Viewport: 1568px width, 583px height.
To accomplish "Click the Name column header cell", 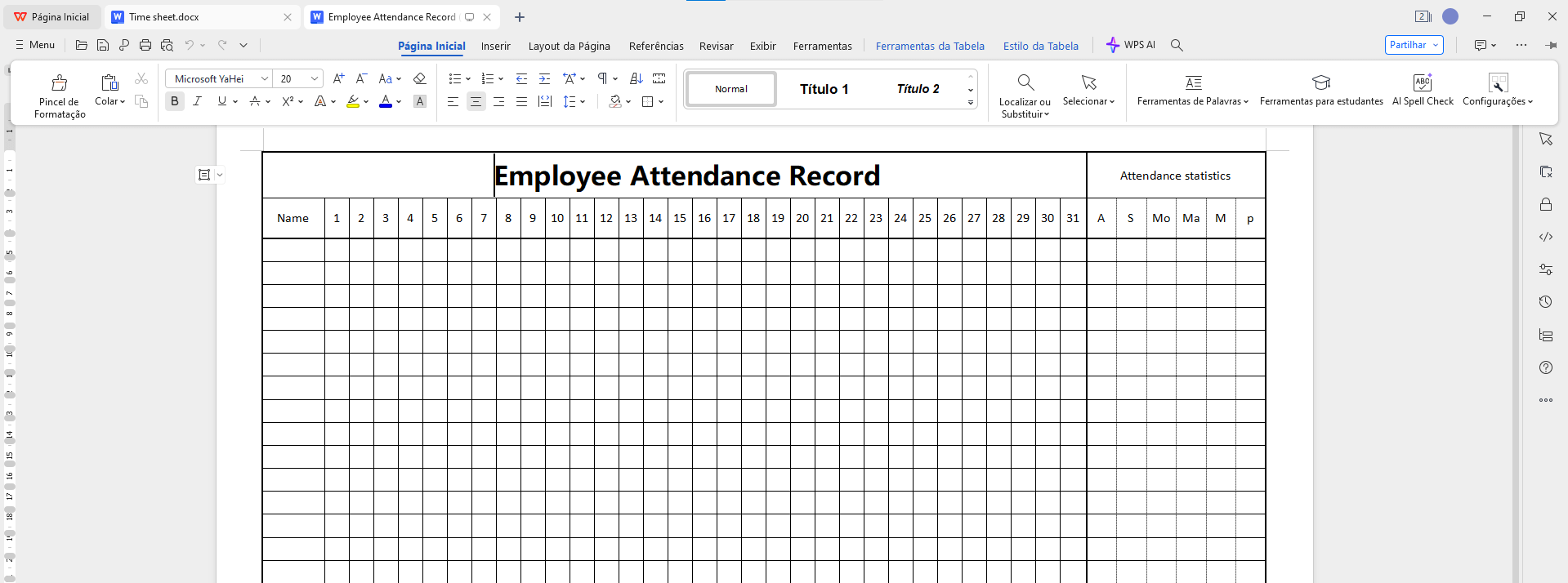I will pos(293,218).
